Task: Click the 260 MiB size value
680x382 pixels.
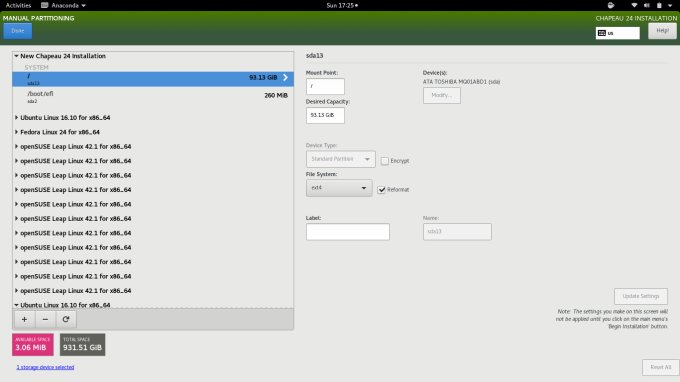Action: (276, 95)
